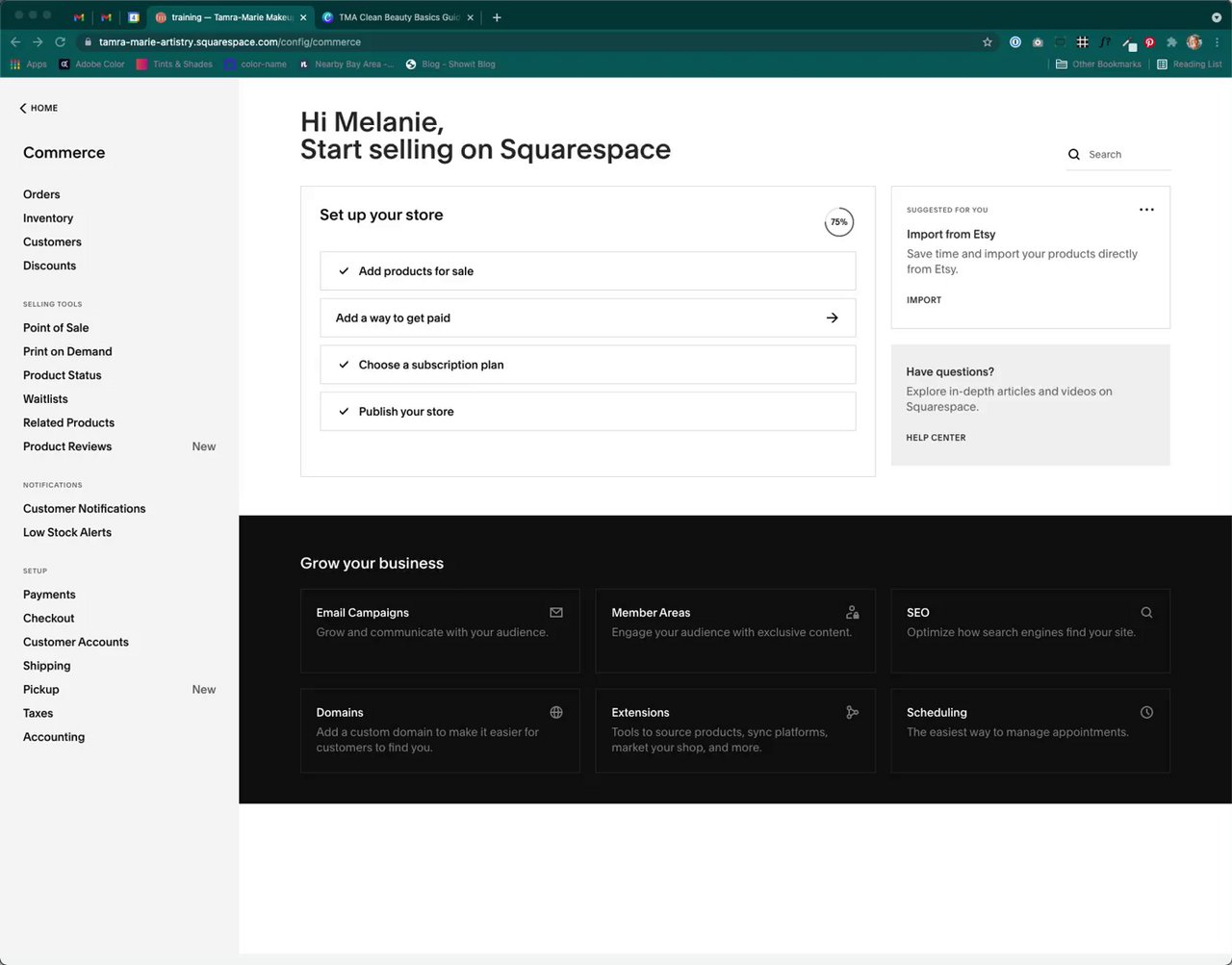Open the Email Campaigns card
The width and height of the screenshot is (1232, 965).
[x=440, y=631]
